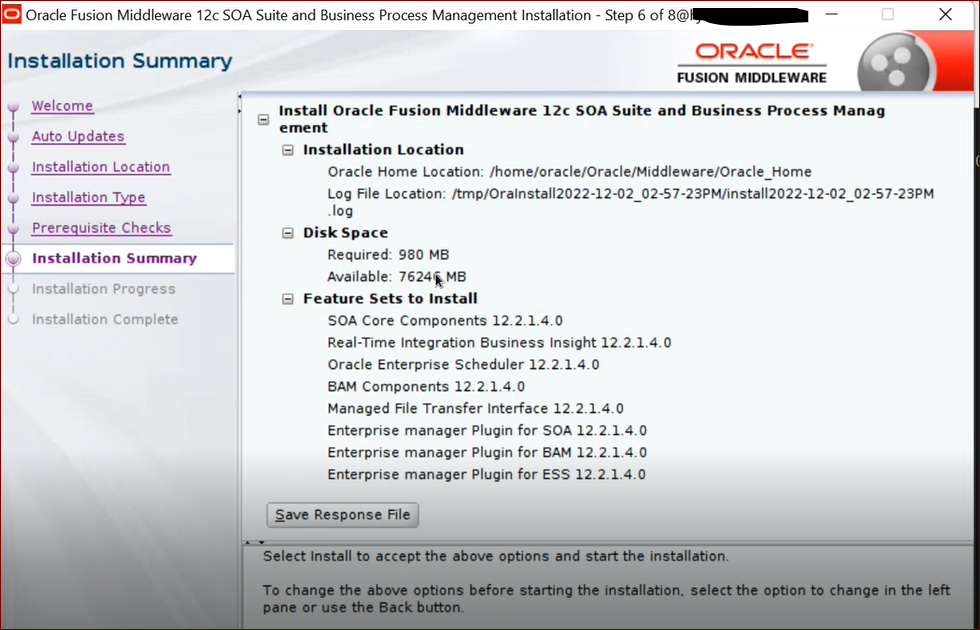Select Oracle Enterprise Scheduler 12.2.1.4.0
Image resolution: width=980 pixels, height=630 pixels.
(x=463, y=364)
